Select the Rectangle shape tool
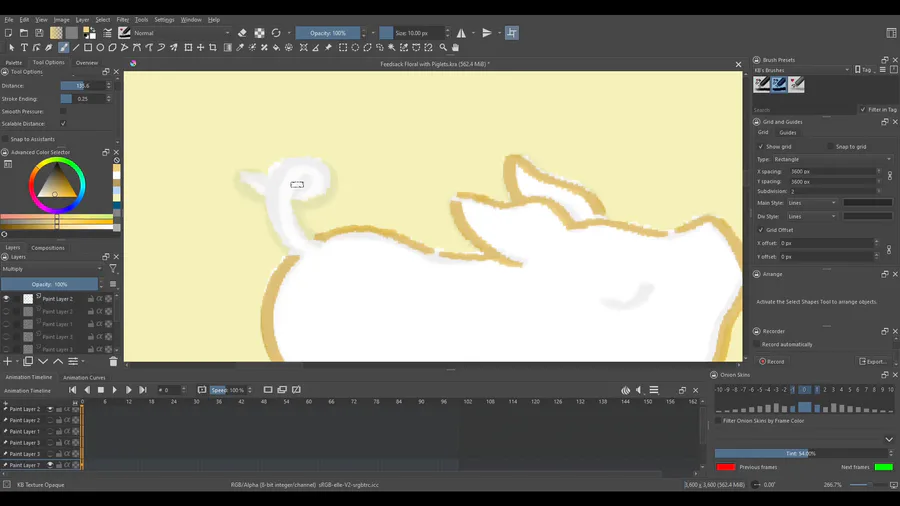This screenshot has width=900, height=506. (x=88, y=48)
